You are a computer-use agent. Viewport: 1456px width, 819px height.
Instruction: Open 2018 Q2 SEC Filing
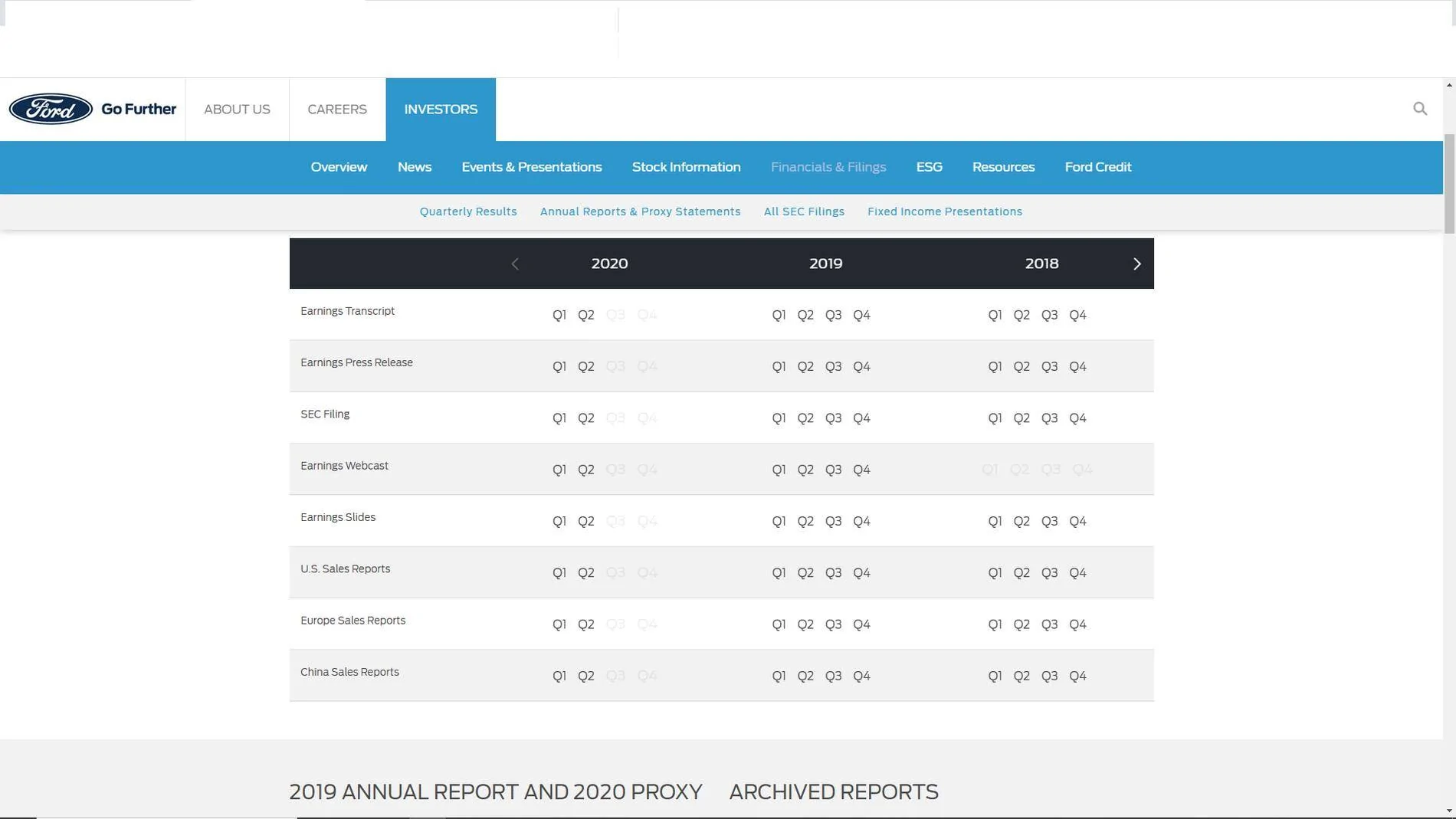[x=1021, y=418]
